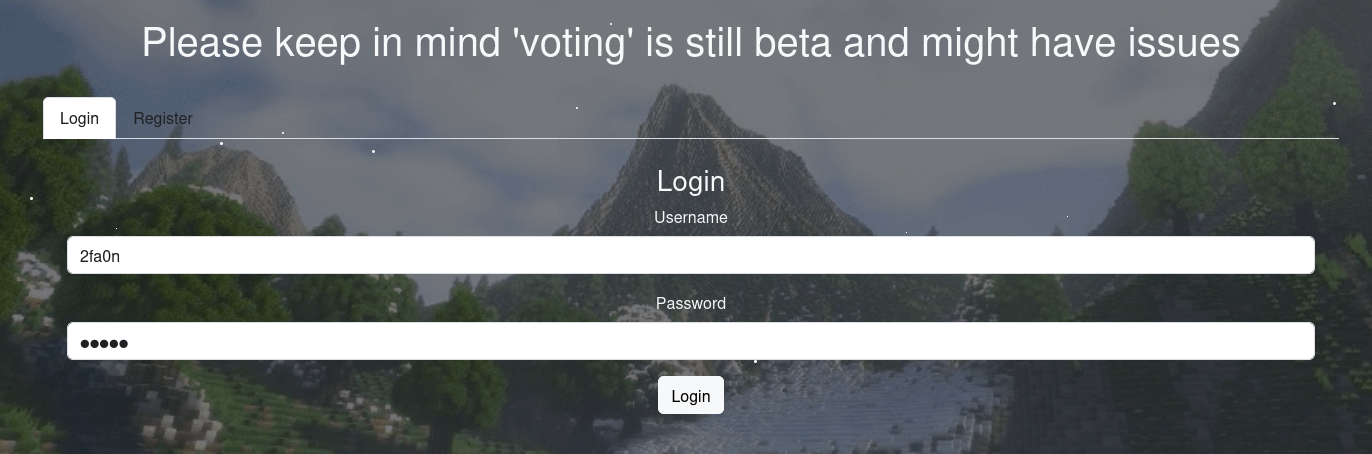1372x454 pixels.
Task: Select the Login tab
Action: pos(79,118)
